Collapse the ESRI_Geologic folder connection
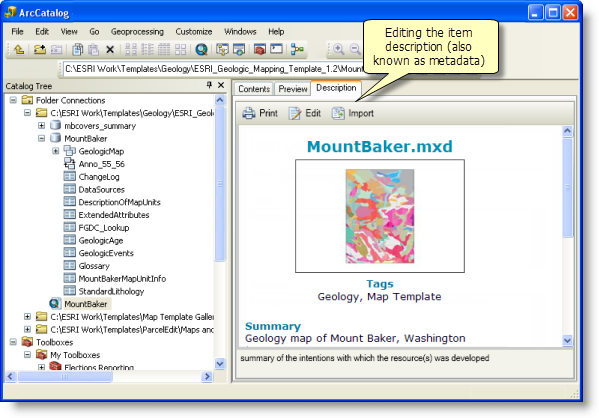 27,113
